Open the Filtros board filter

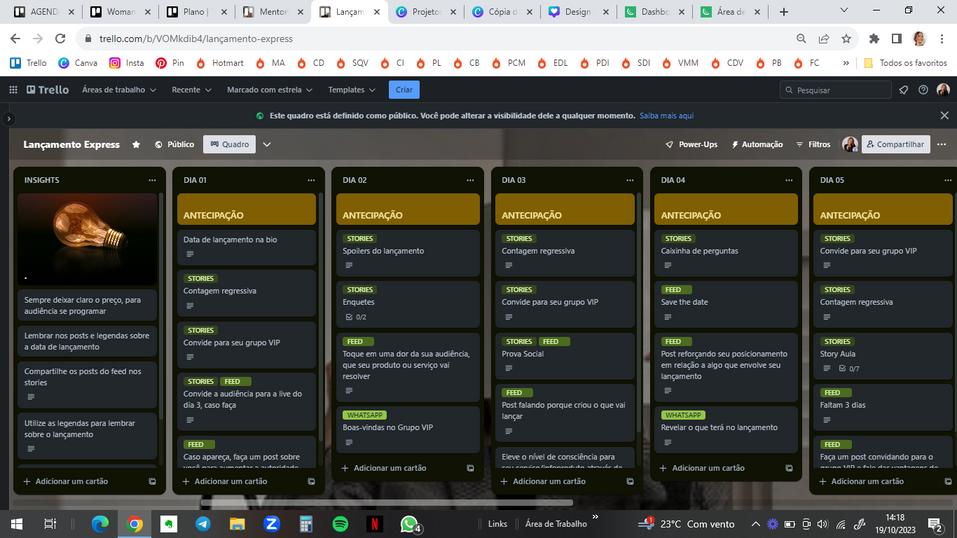[x=812, y=144]
